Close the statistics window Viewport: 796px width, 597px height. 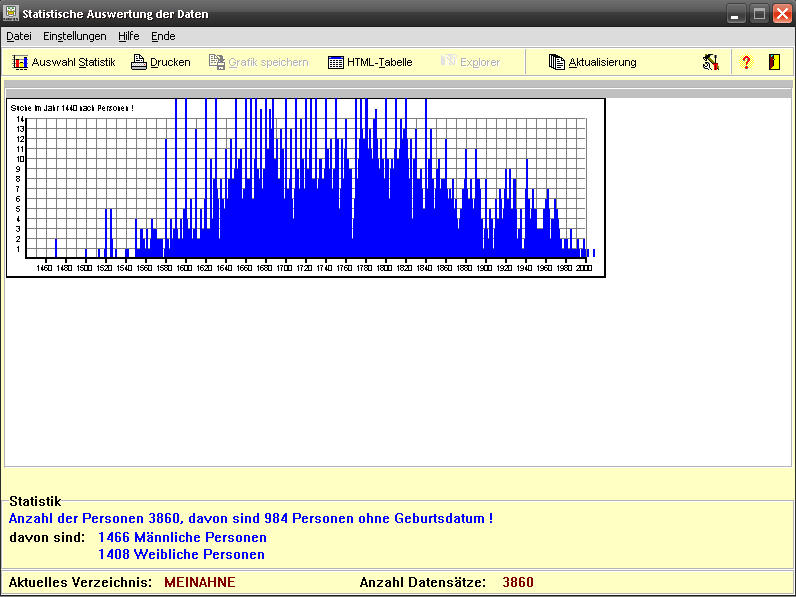click(782, 14)
